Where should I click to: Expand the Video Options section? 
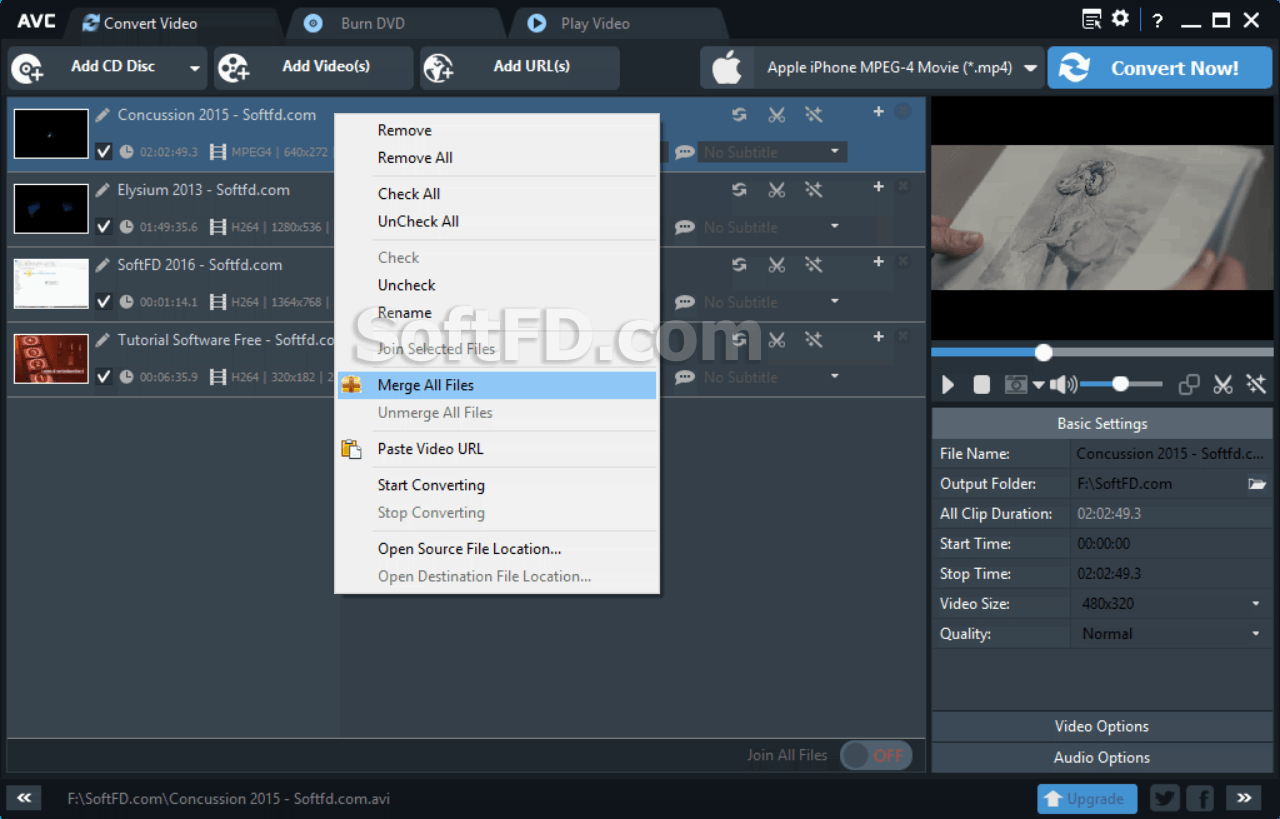pyautogui.click(x=1102, y=726)
